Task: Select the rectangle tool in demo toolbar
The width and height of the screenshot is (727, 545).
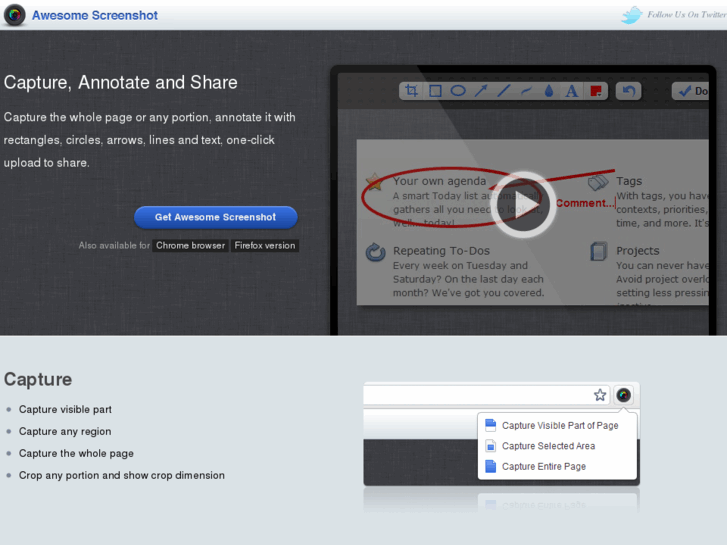Action: click(x=435, y=90)
